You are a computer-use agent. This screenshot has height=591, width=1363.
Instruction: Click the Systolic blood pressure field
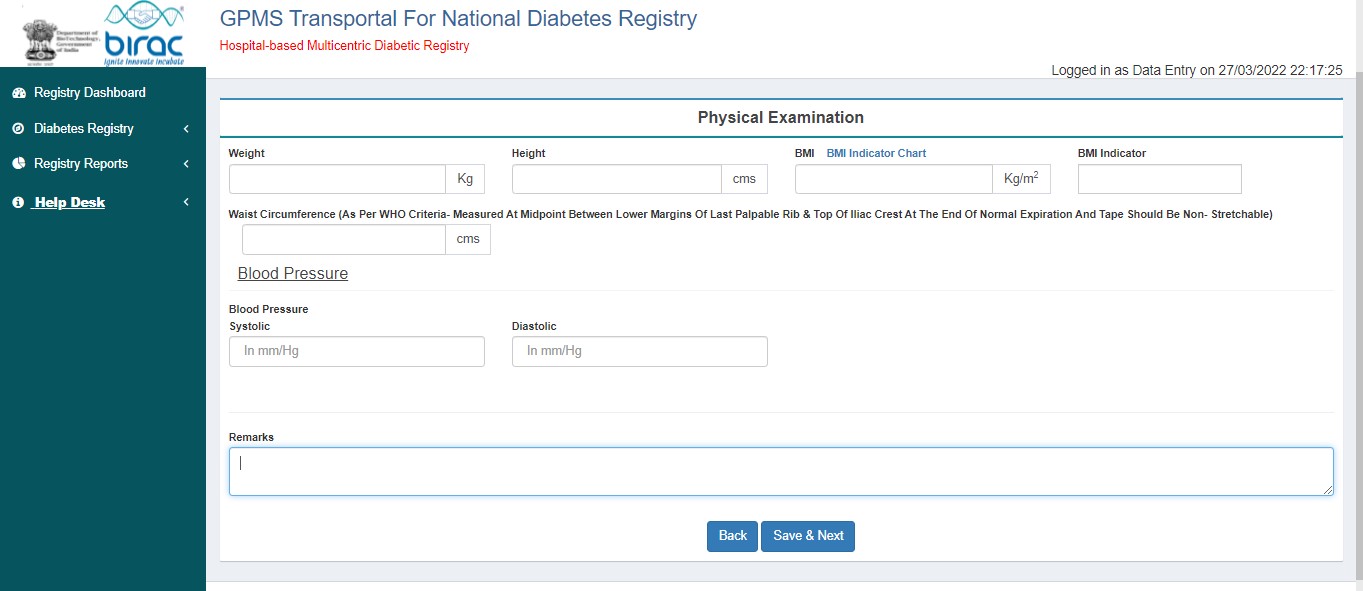tap(356, 351)
